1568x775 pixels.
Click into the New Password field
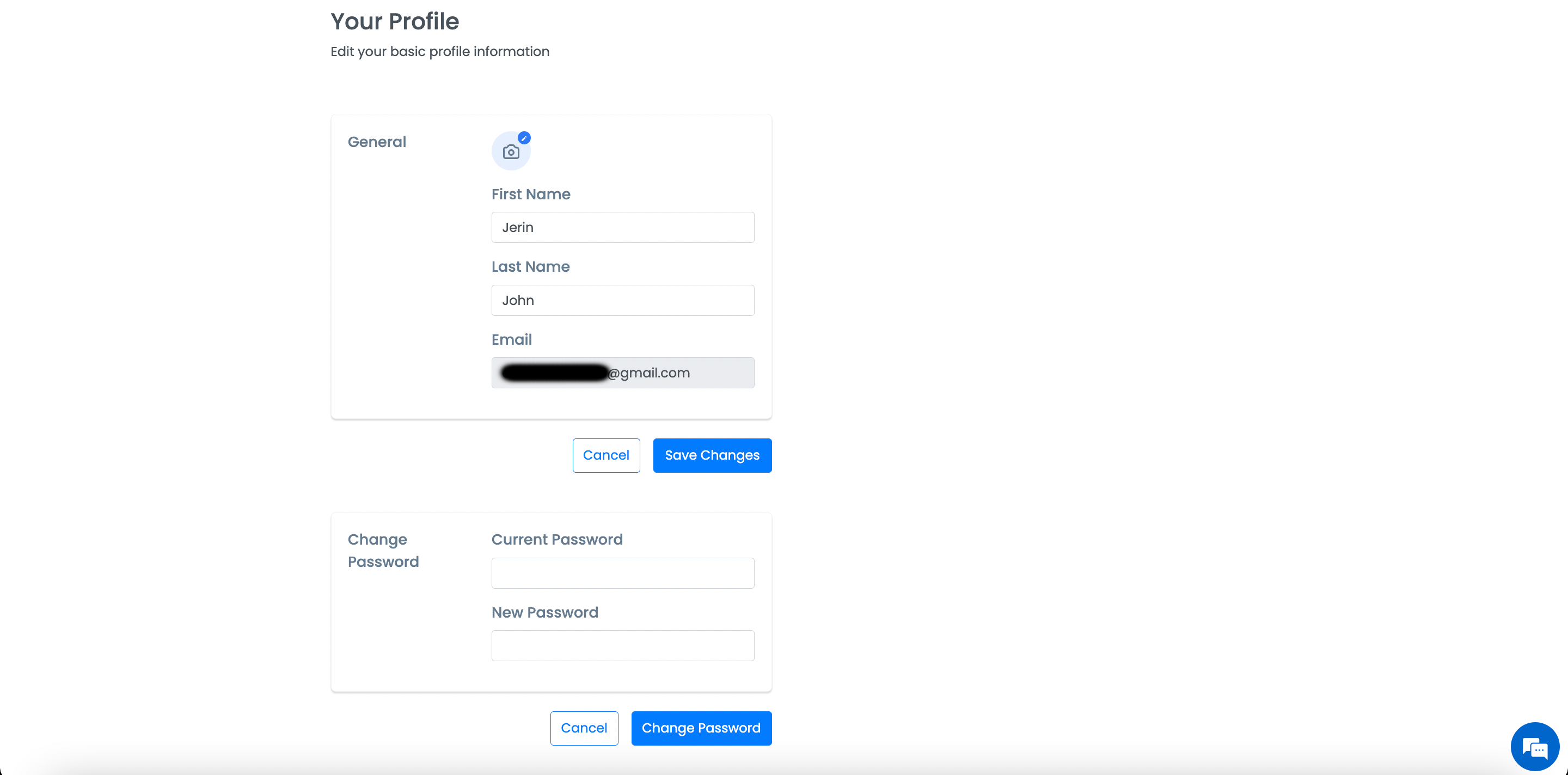[x=623, y=645]
